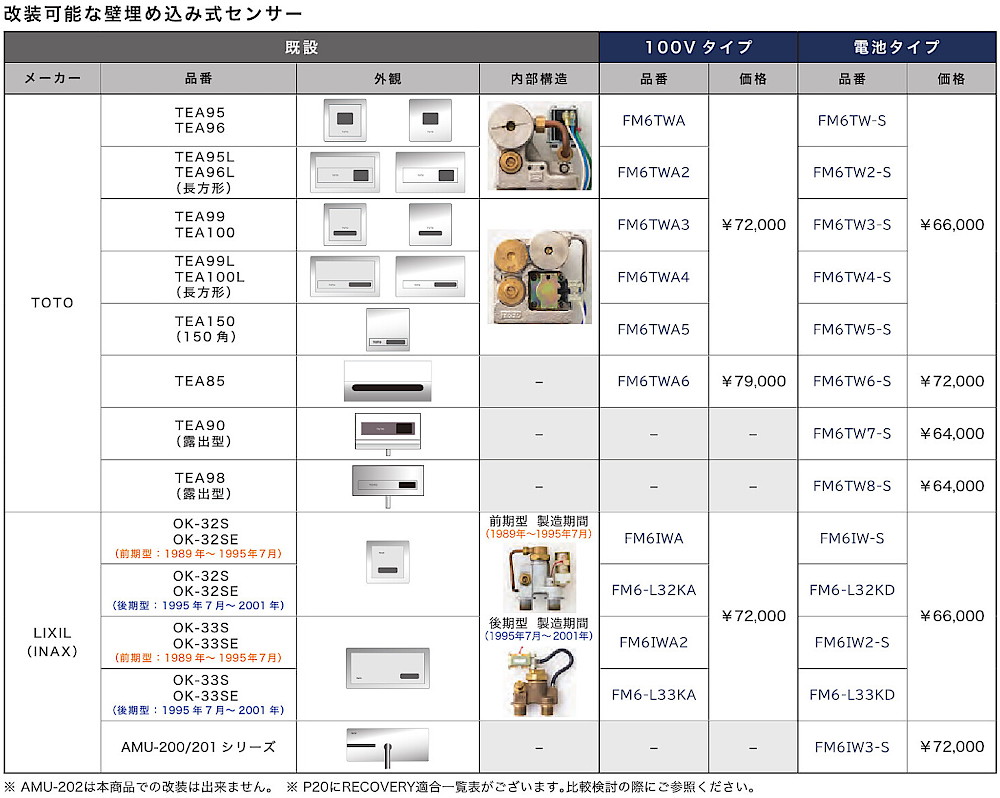Switch to the 電池タイプ column header
Image resolution: width=1000 pixels, height=798 pixels.
[x=896, y=47]
